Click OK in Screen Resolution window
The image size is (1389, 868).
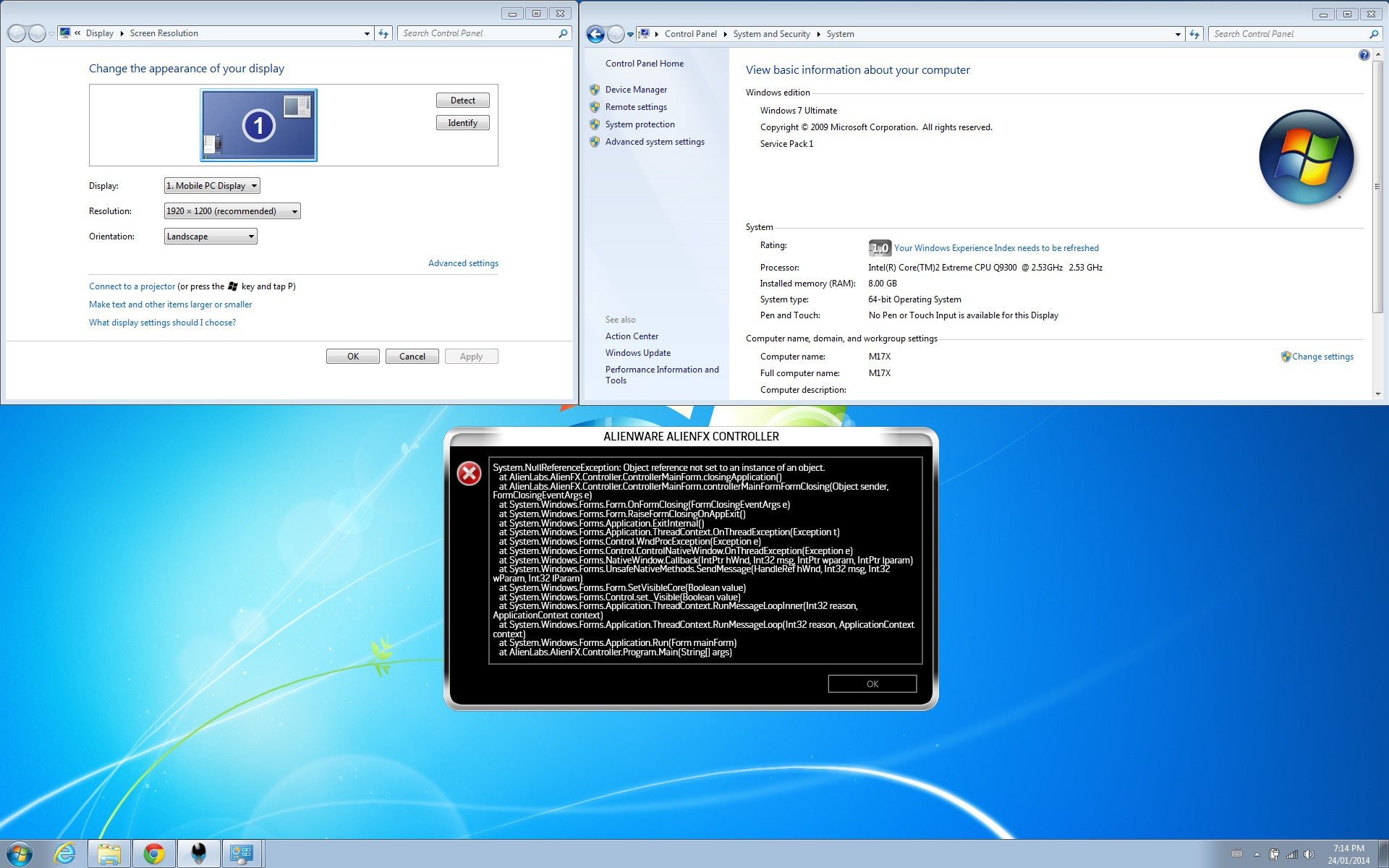point(353,357)
